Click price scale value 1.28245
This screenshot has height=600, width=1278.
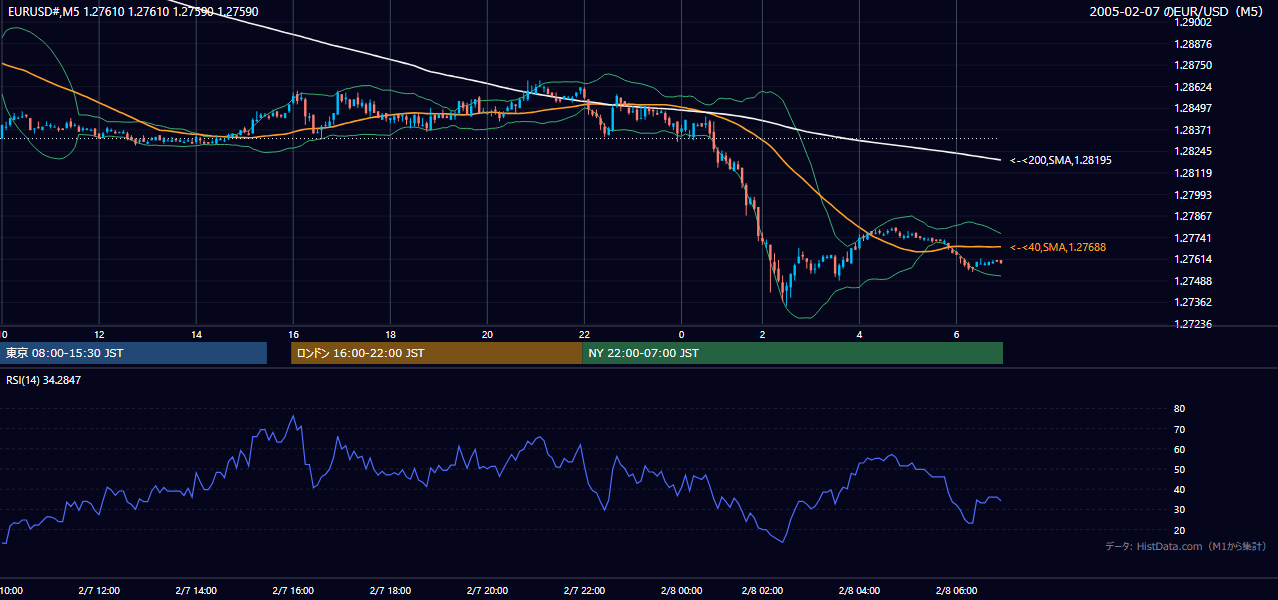click(1192, 151)
